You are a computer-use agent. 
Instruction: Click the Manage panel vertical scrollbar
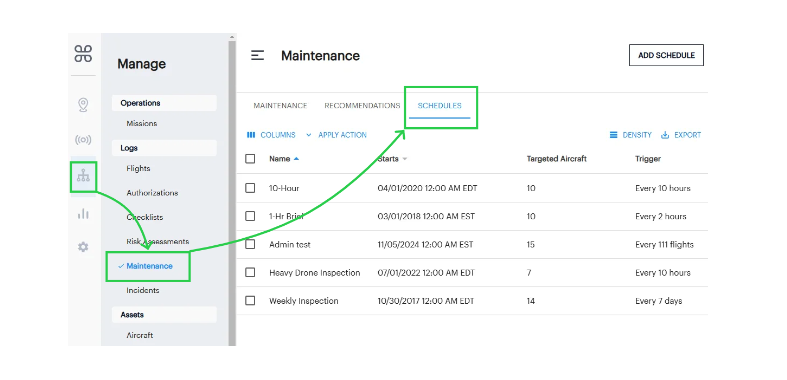tap(232, 191)
